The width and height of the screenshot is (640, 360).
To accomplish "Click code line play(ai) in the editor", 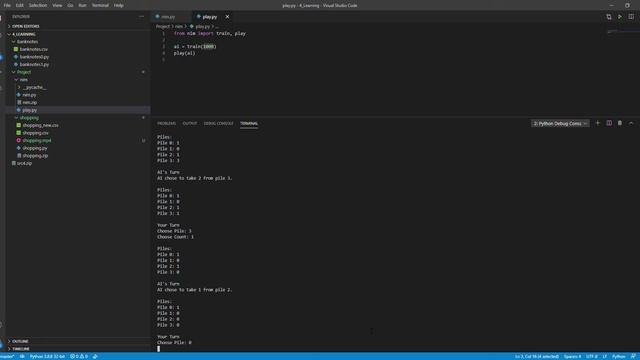I will [x=184, y=53].
